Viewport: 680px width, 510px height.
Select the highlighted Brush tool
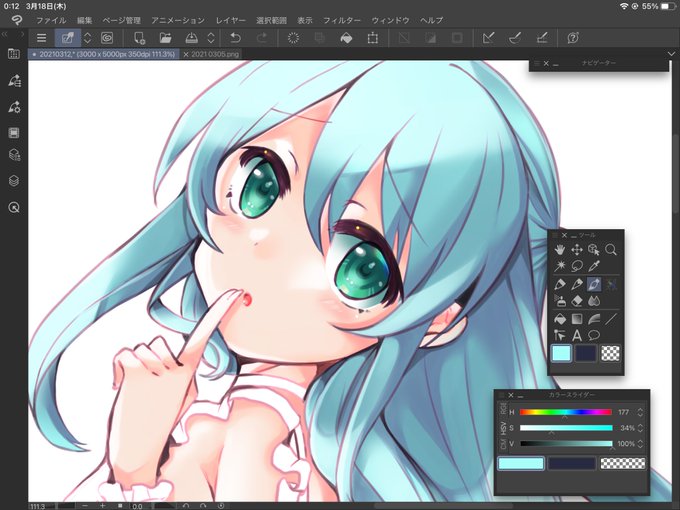594,284
